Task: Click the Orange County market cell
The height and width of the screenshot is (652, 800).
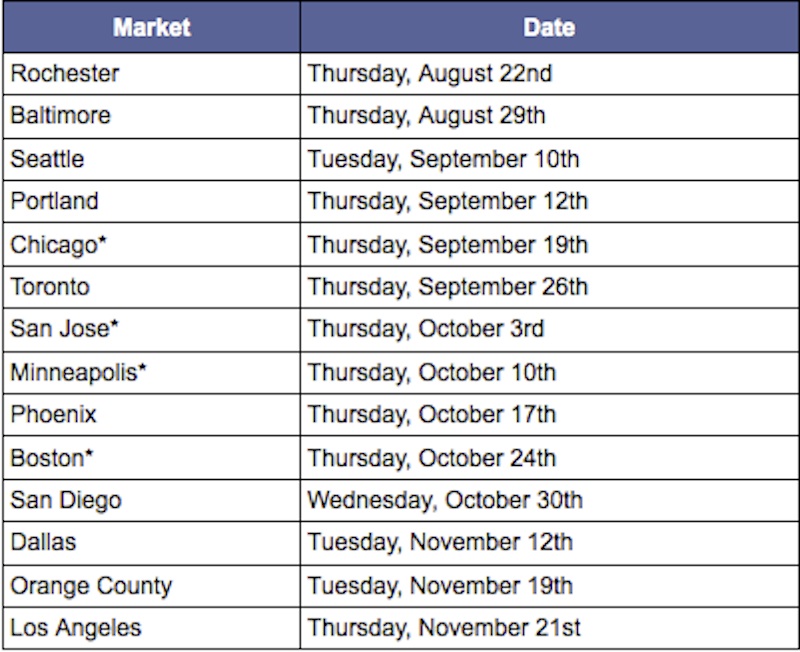Action: click(152, 586)
